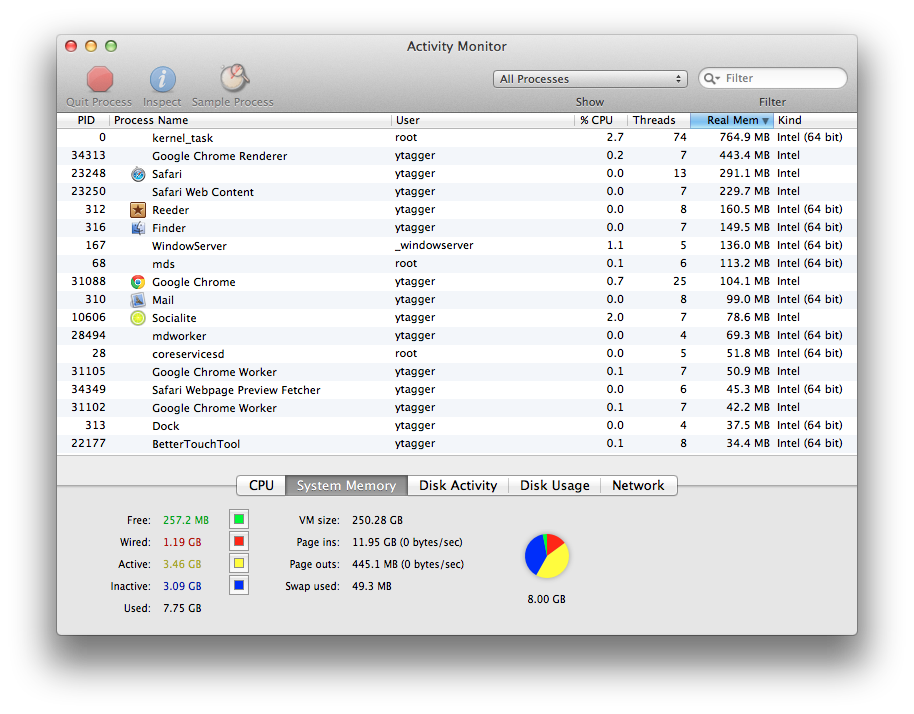Click the blue Inactive memory color swatch
The image size is (914, 714).
tap(239, 585)
